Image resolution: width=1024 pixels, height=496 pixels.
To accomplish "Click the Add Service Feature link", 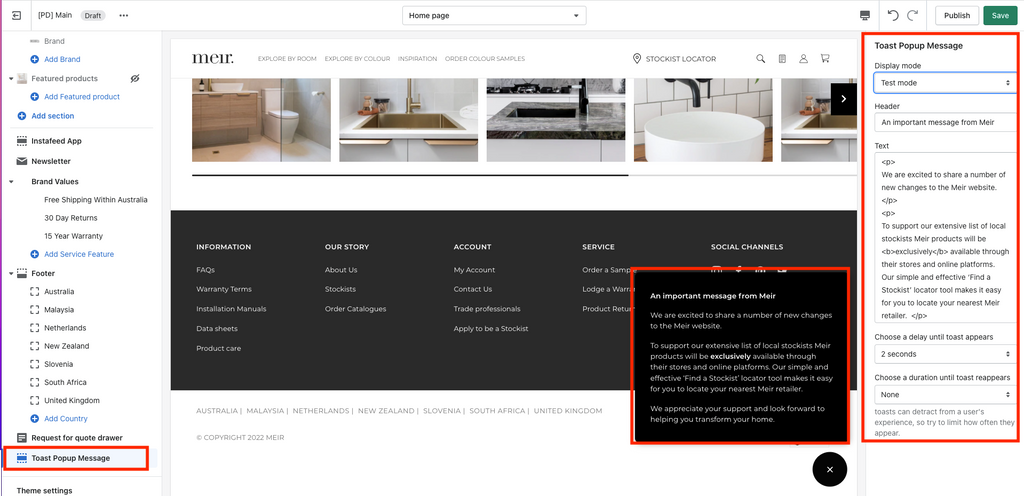I will [x=79, y=255].
